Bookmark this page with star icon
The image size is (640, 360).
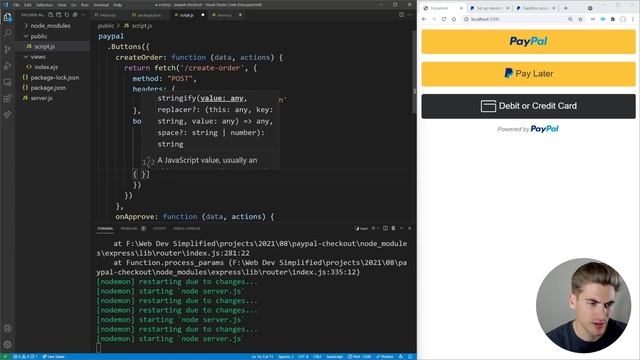point(580,19)
